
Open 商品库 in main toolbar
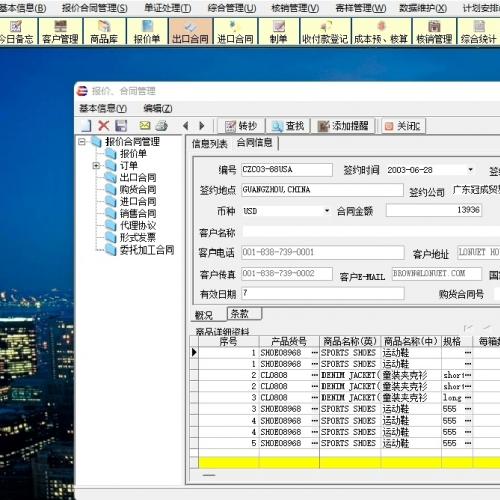[104, 32]
